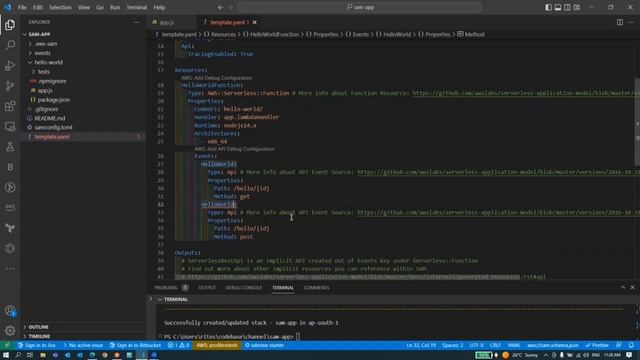640x360 pixels.
Task: Open the File menu
Action: pos(22,7)
